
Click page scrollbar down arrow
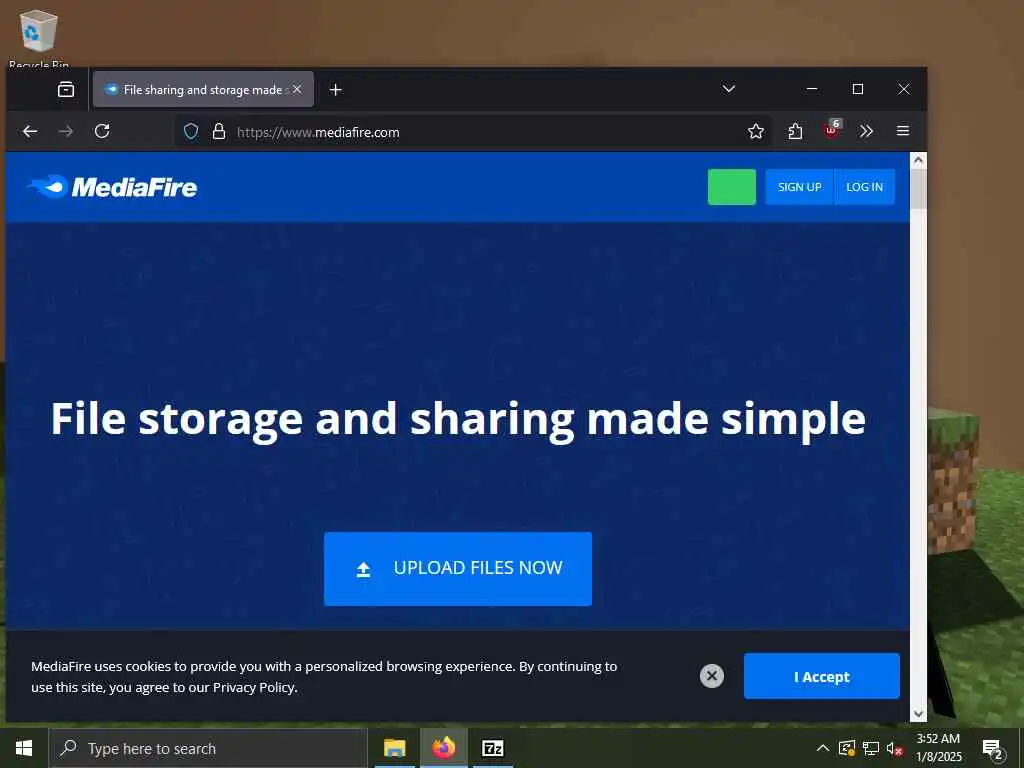(x=918, y=714)
